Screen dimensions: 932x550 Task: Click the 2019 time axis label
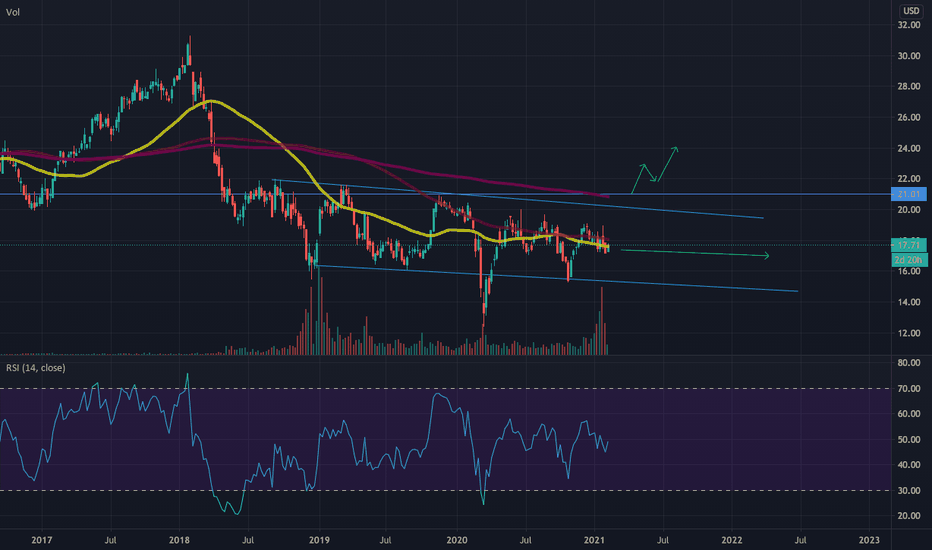pyautogui.click(x=319, y=540)
